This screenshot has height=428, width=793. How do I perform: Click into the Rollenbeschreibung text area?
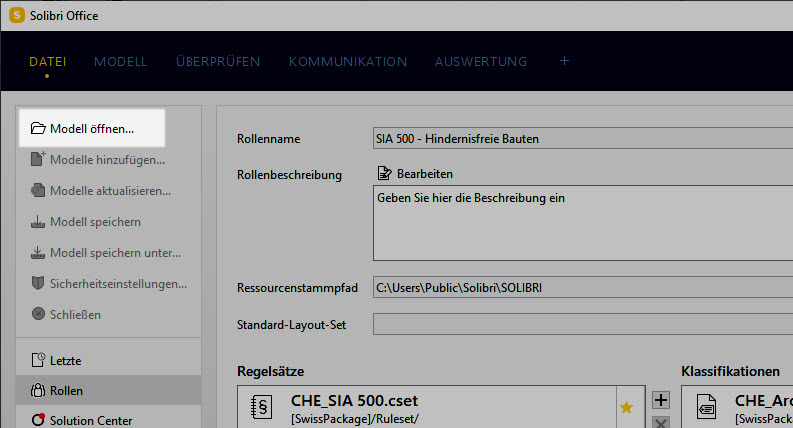pos(583,223)
